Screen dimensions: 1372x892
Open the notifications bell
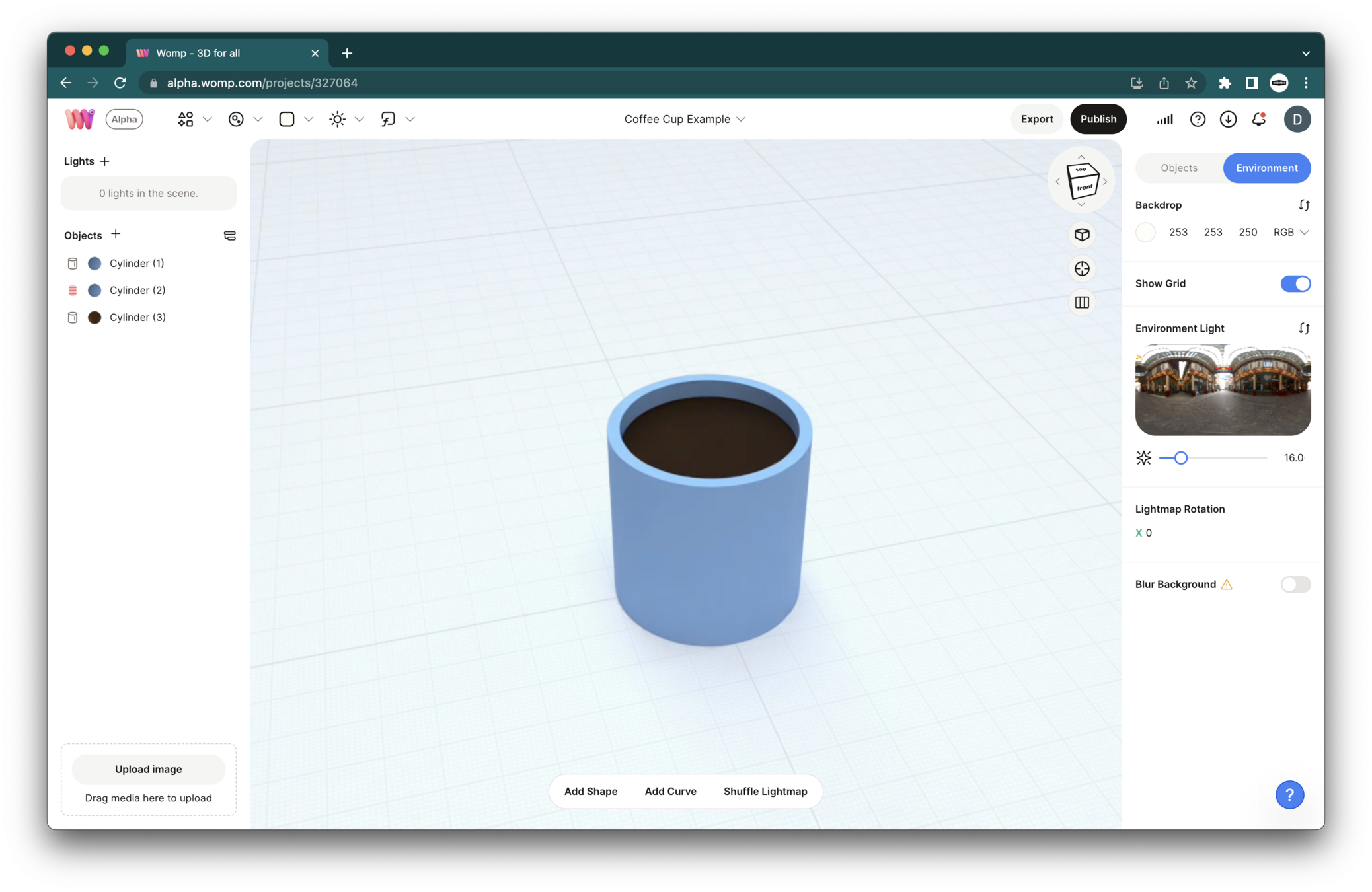pyautogui.click(x=1258, y=119)
